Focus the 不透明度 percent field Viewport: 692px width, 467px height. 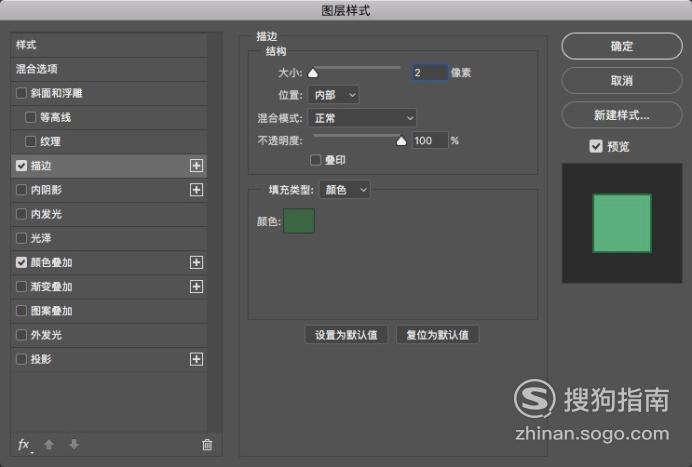[430, 140]
